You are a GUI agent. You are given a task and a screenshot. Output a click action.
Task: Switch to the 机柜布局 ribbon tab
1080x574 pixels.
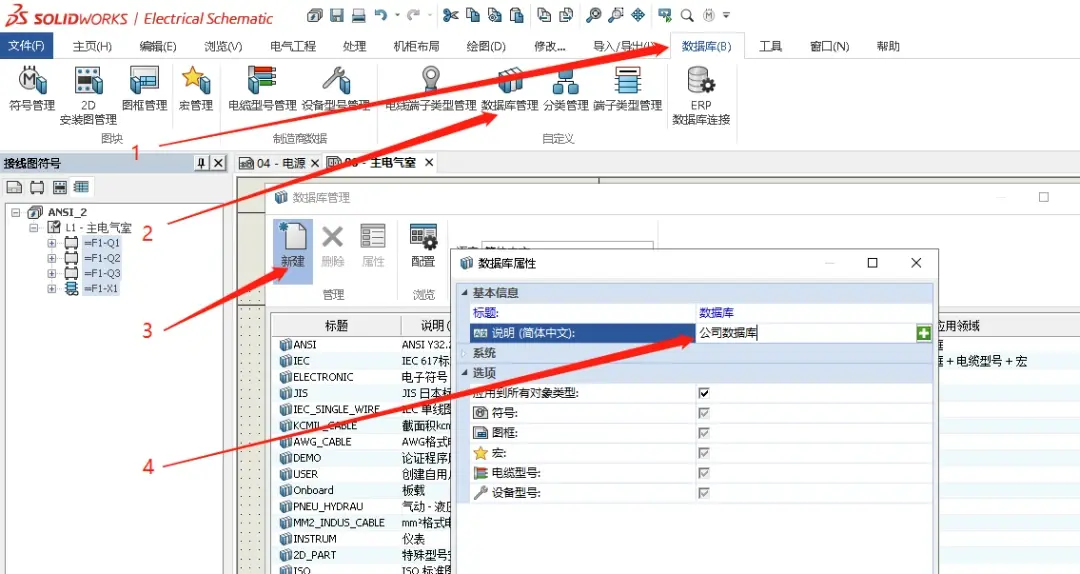click(416, 46)
